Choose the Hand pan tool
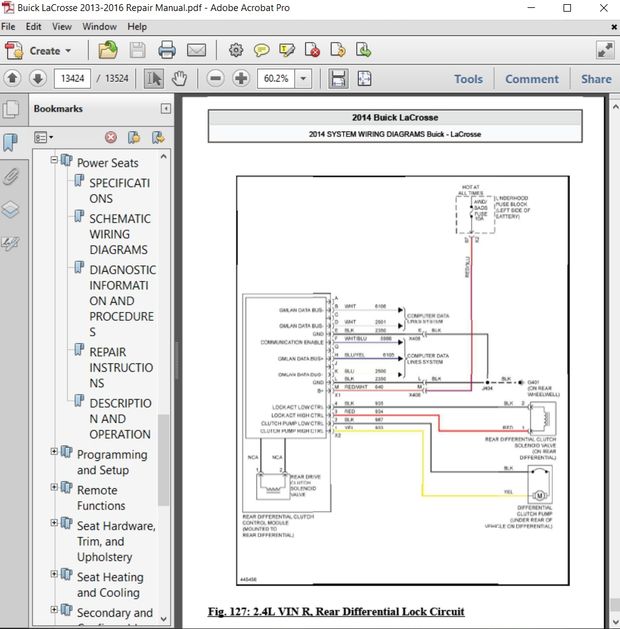 (179, 79)
